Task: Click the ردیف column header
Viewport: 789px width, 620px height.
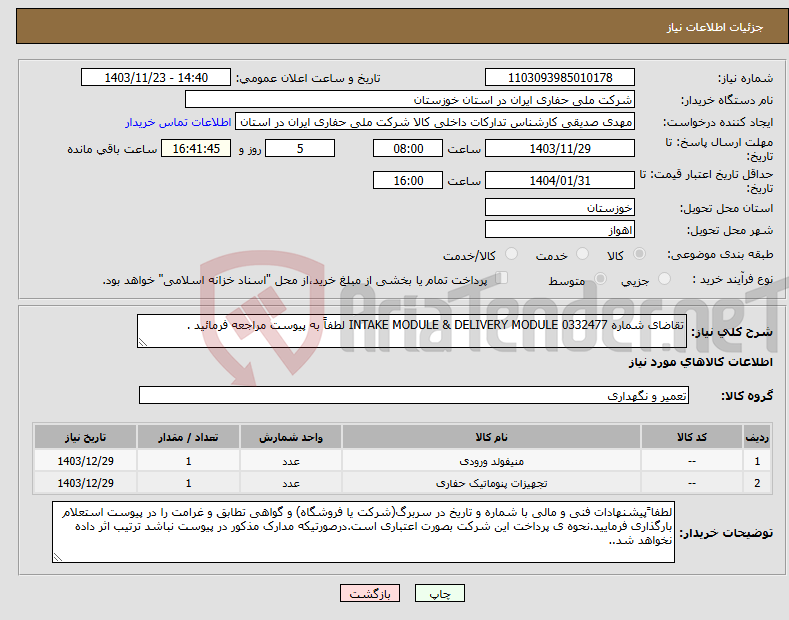Action: tap(757, 437)
